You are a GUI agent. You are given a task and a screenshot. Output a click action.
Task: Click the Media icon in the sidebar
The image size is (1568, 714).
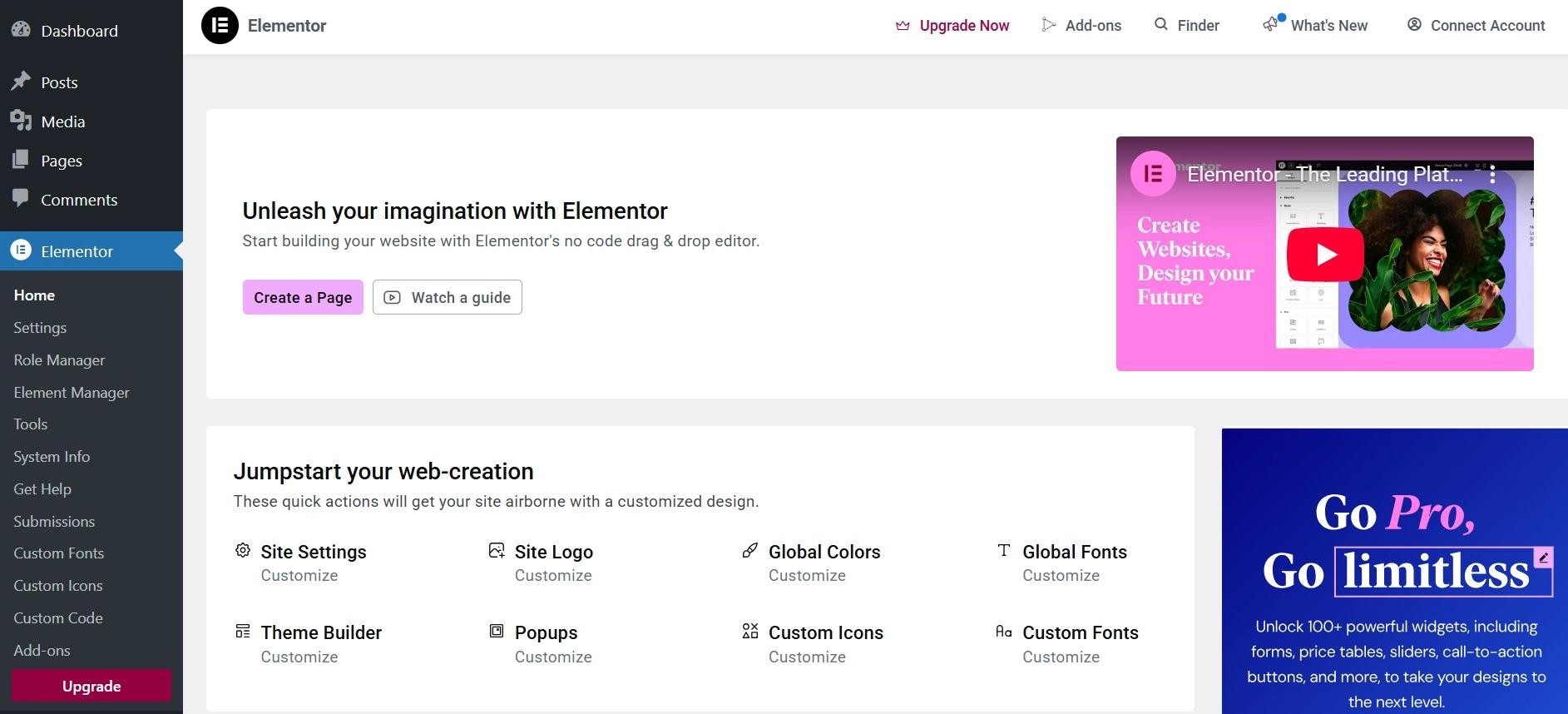pyautogui.click(x=21, y=121)
